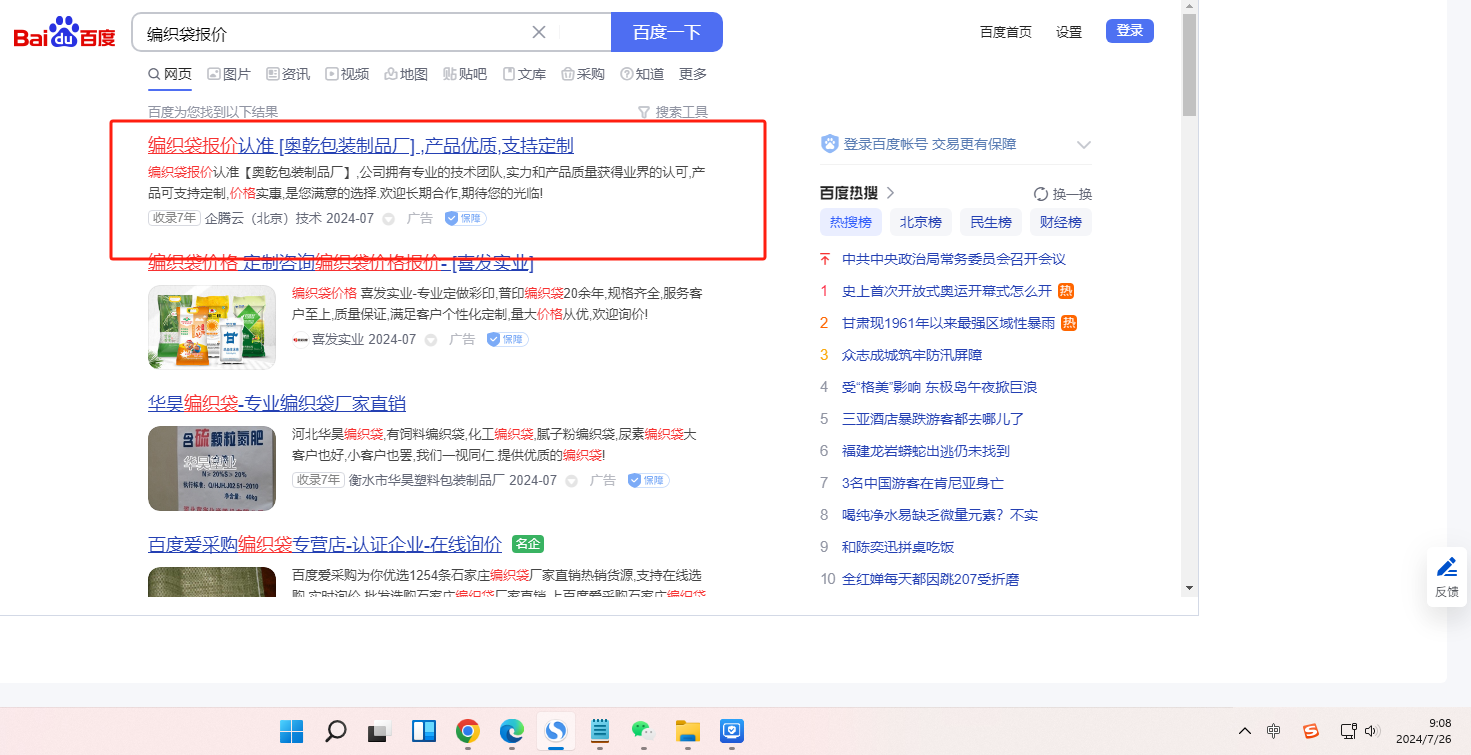Select the 北京榜 hot list tab
The height and width of the screenshot is (755, 1471).
pyautogui.click(x=920, y=222)
